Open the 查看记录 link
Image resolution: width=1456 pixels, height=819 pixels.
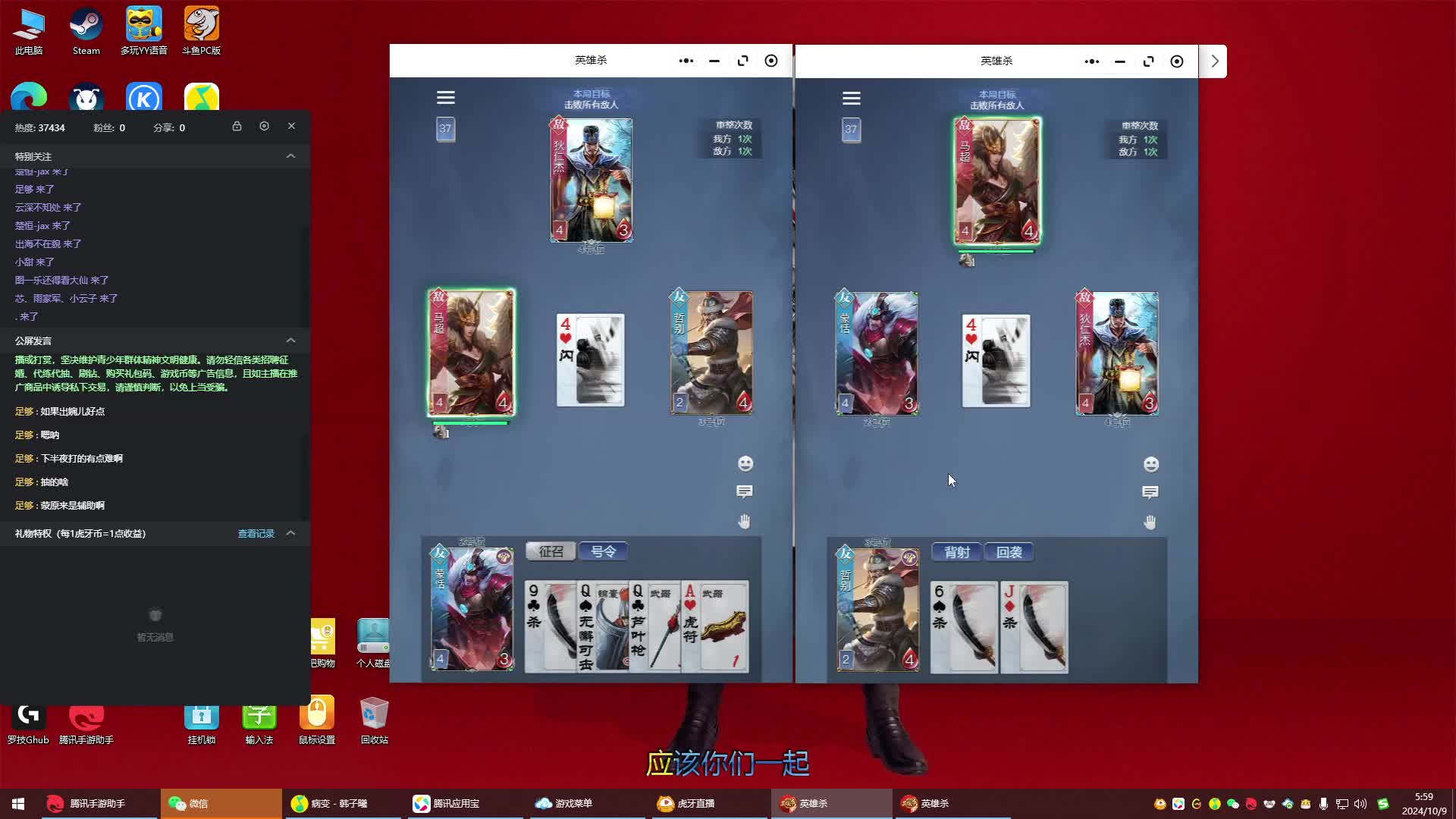click(x=256, y=534)
